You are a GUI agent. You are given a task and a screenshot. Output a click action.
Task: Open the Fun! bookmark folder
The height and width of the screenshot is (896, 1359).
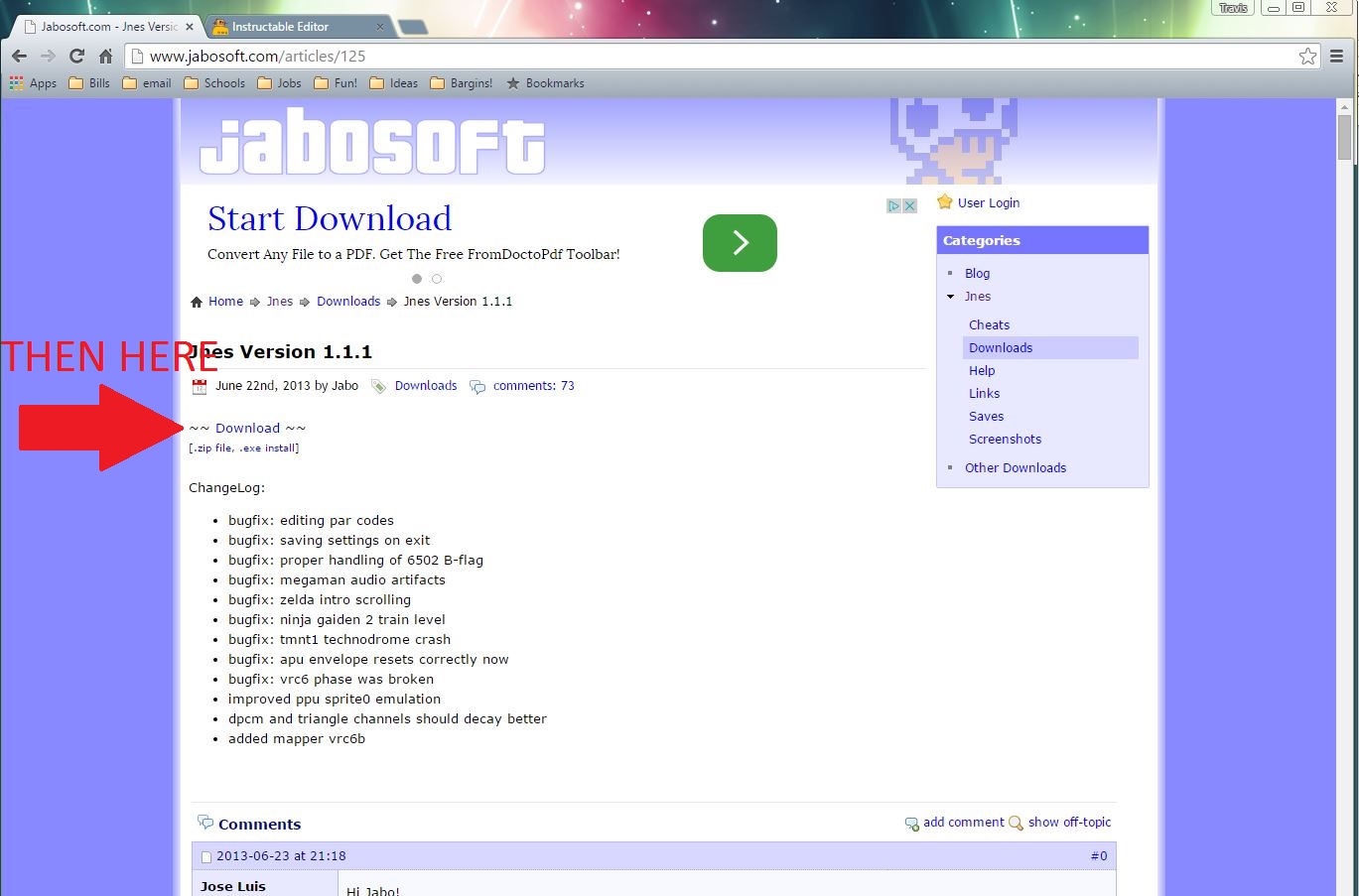point(336,83)
